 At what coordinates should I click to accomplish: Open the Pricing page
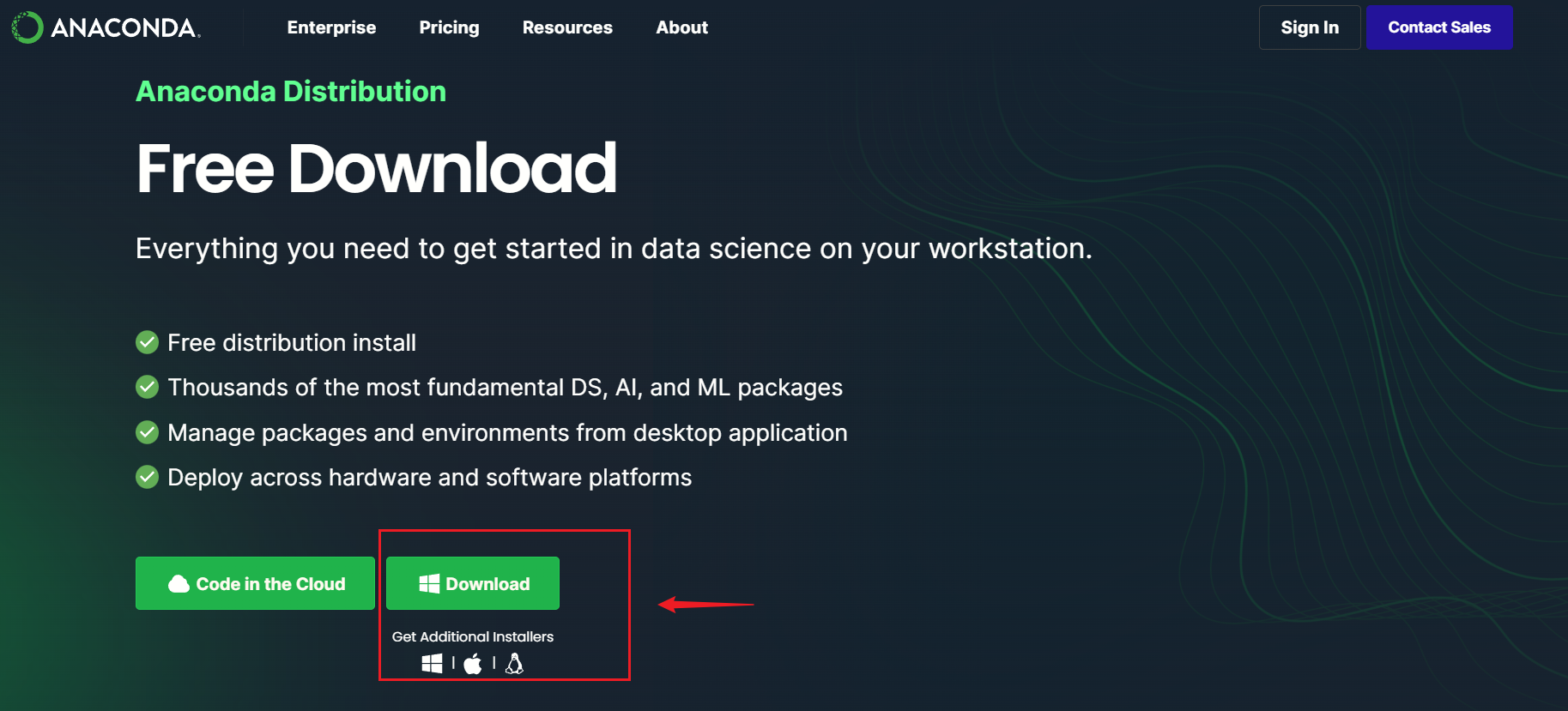[x=449, y=27]
